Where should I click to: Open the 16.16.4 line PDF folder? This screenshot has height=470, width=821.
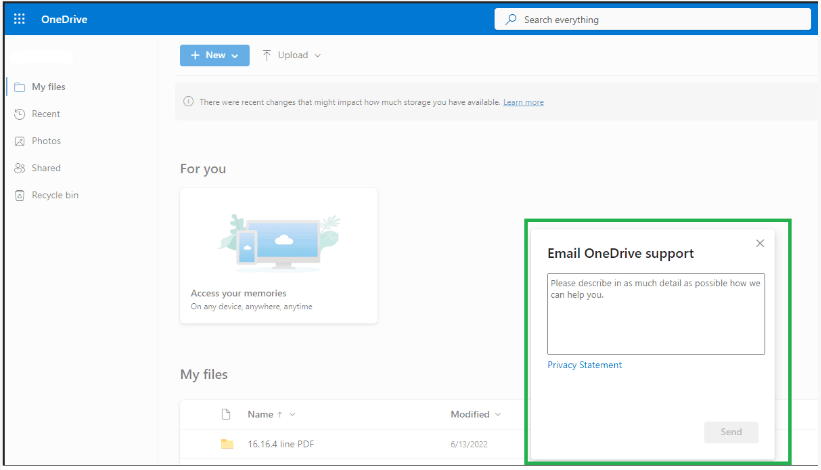281,444
